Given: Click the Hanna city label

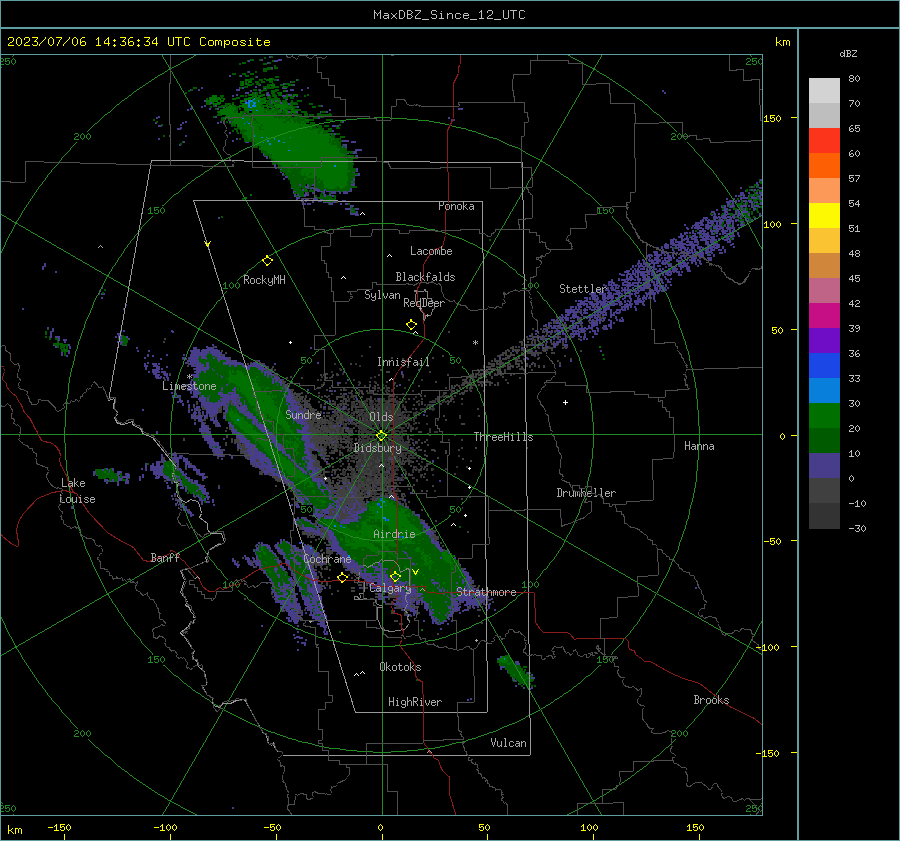Looking at the screenshot, I should tap(699, 446).
